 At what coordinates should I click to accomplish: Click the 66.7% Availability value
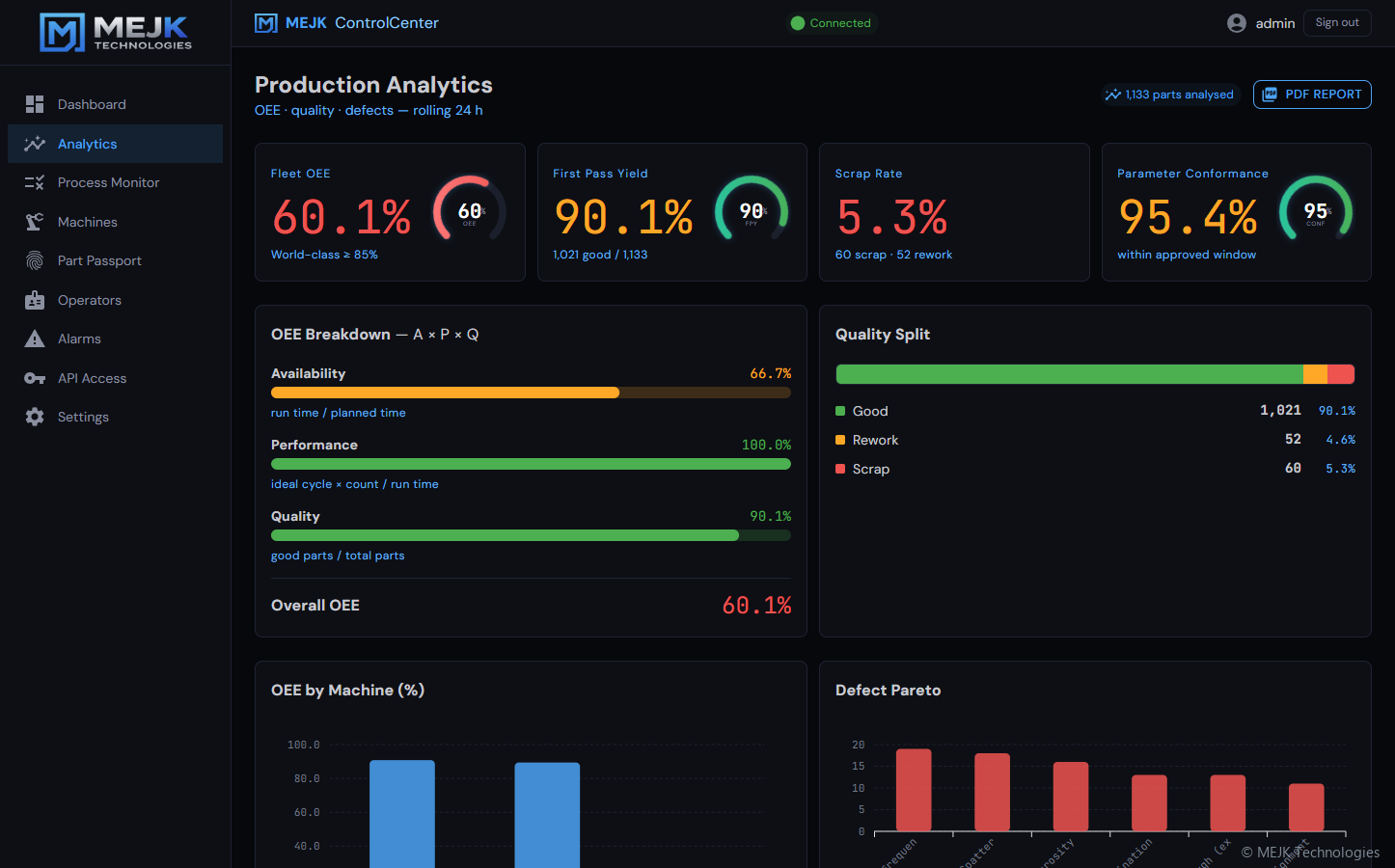point(771,373)
